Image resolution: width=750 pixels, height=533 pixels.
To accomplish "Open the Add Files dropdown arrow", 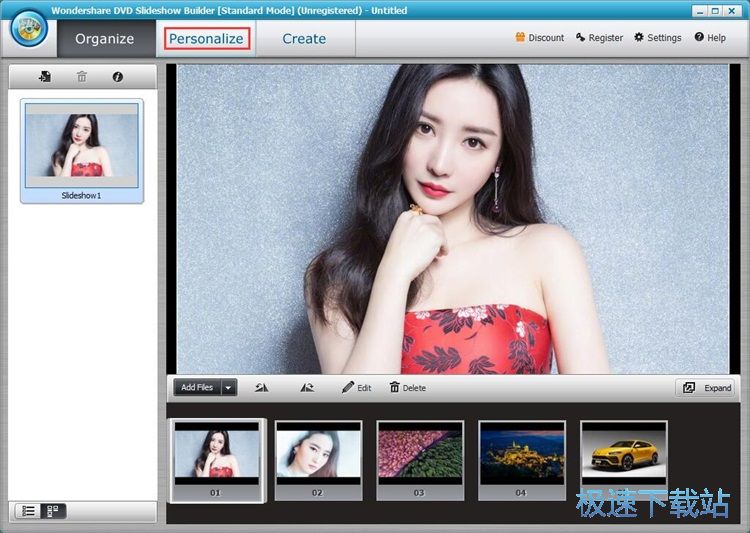I will (x=228, y=388).
